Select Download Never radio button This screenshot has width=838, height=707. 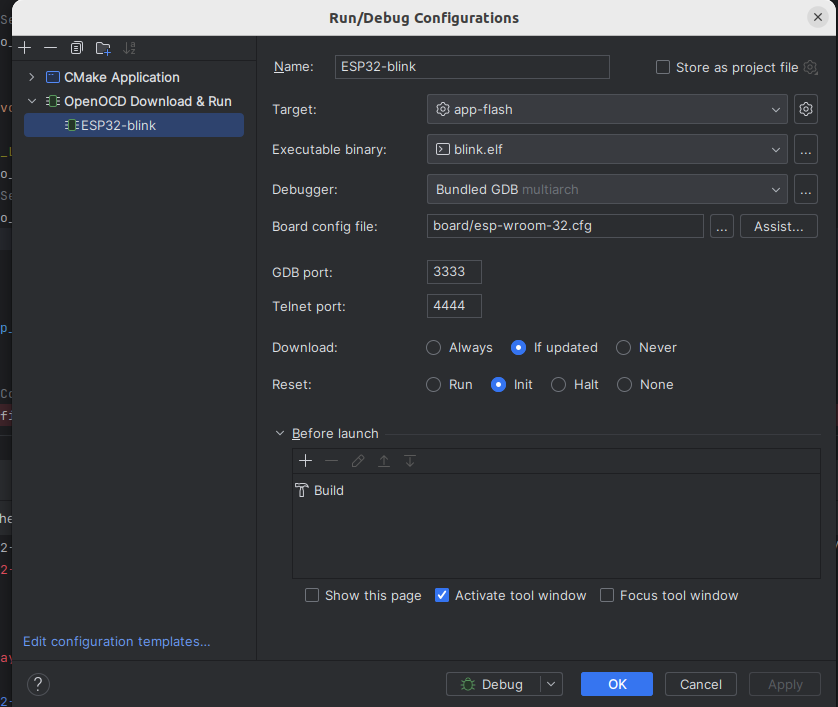[x=623, y=348]
